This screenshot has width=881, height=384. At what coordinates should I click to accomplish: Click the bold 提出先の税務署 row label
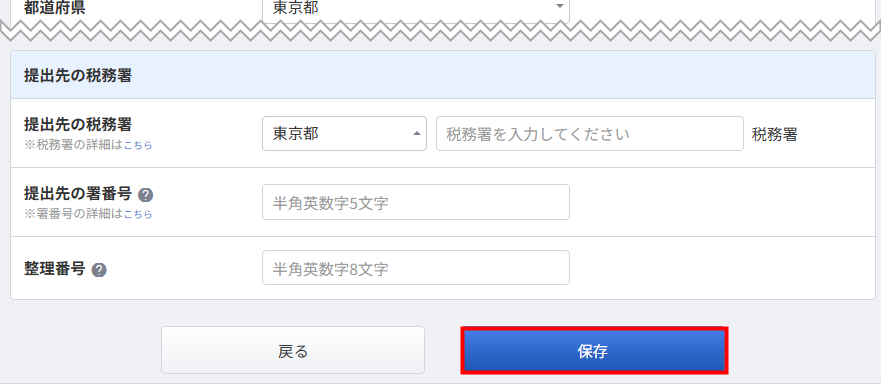pos(78,124)
